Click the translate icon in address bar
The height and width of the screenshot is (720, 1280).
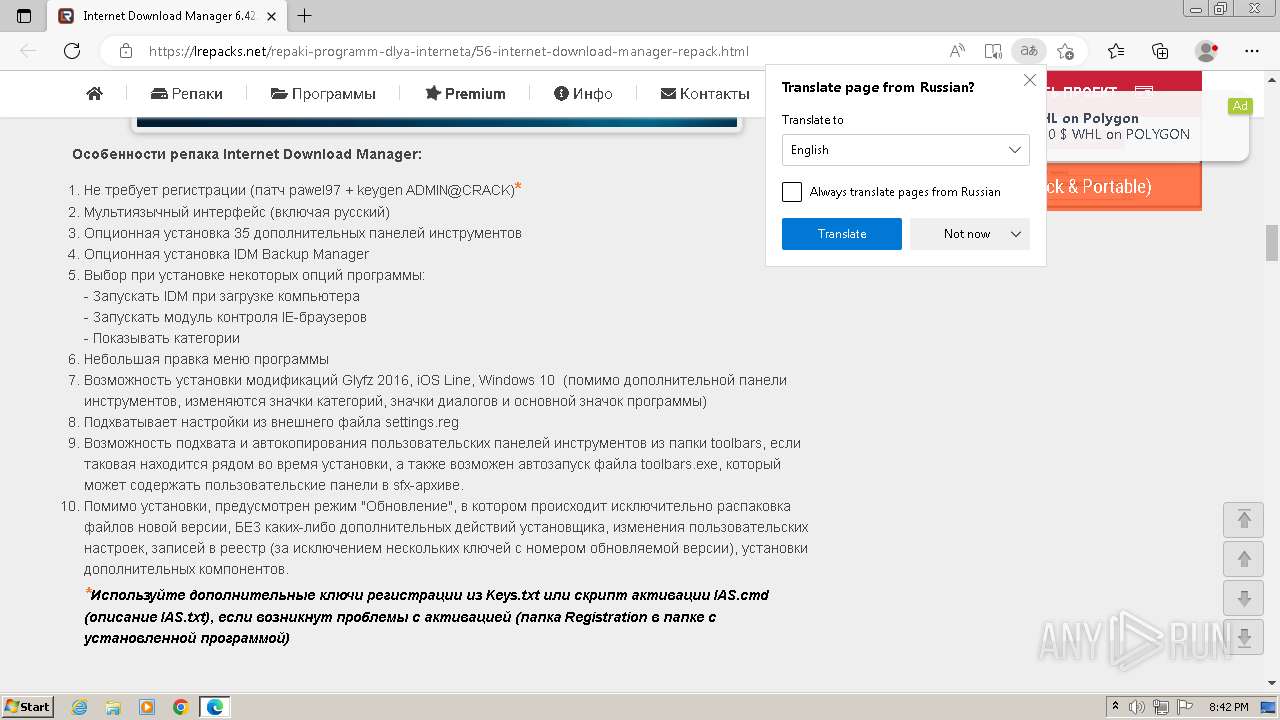[x=1027, y=51]
